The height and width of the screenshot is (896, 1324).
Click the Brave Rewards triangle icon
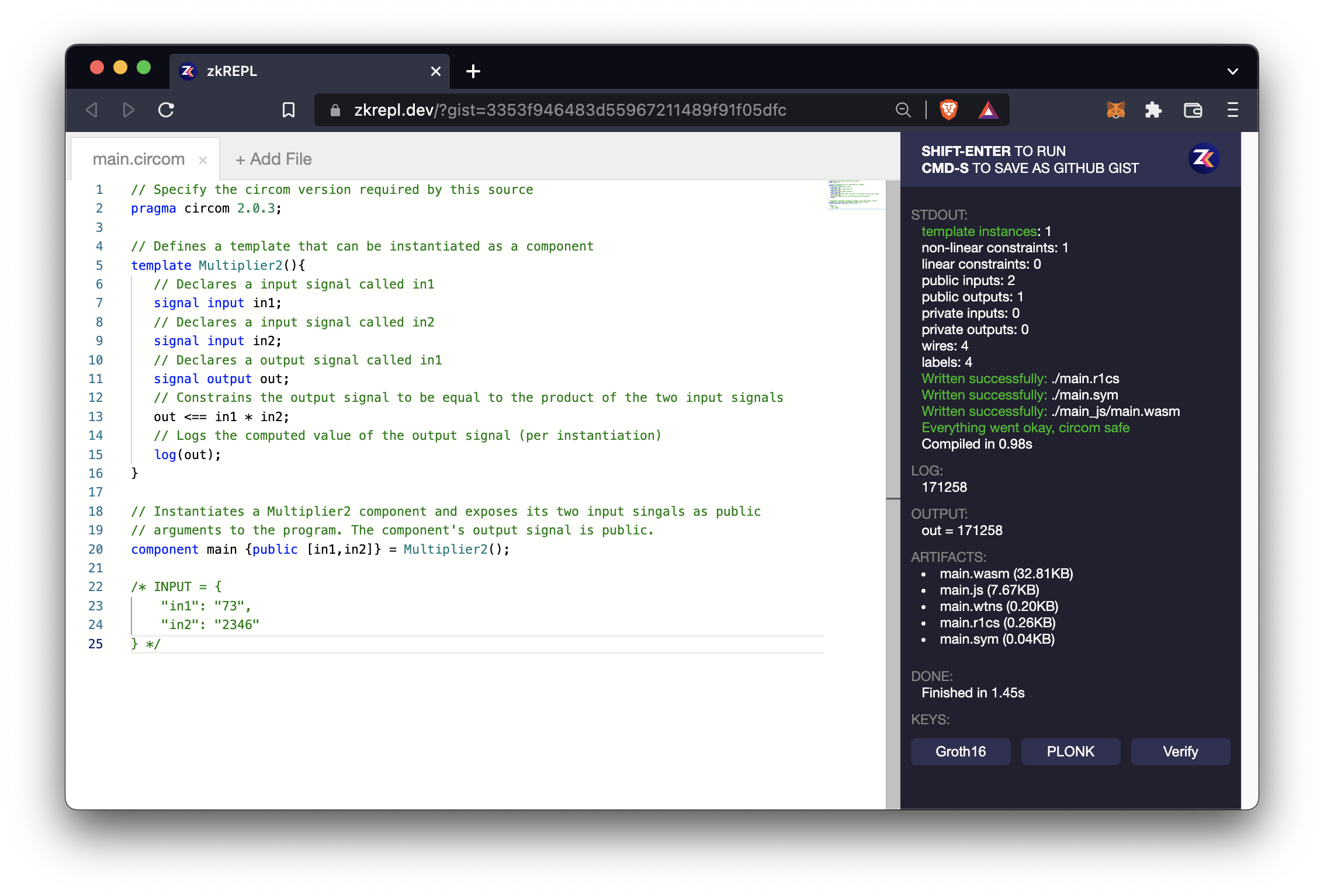pyautogui.click(x=988, y=110)
